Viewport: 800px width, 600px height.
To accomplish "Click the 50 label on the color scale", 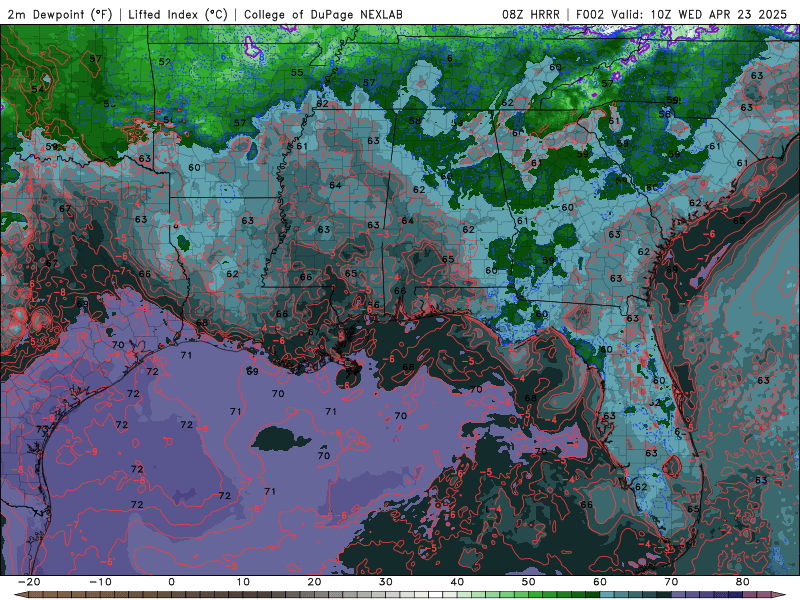I will pos(529,582).
